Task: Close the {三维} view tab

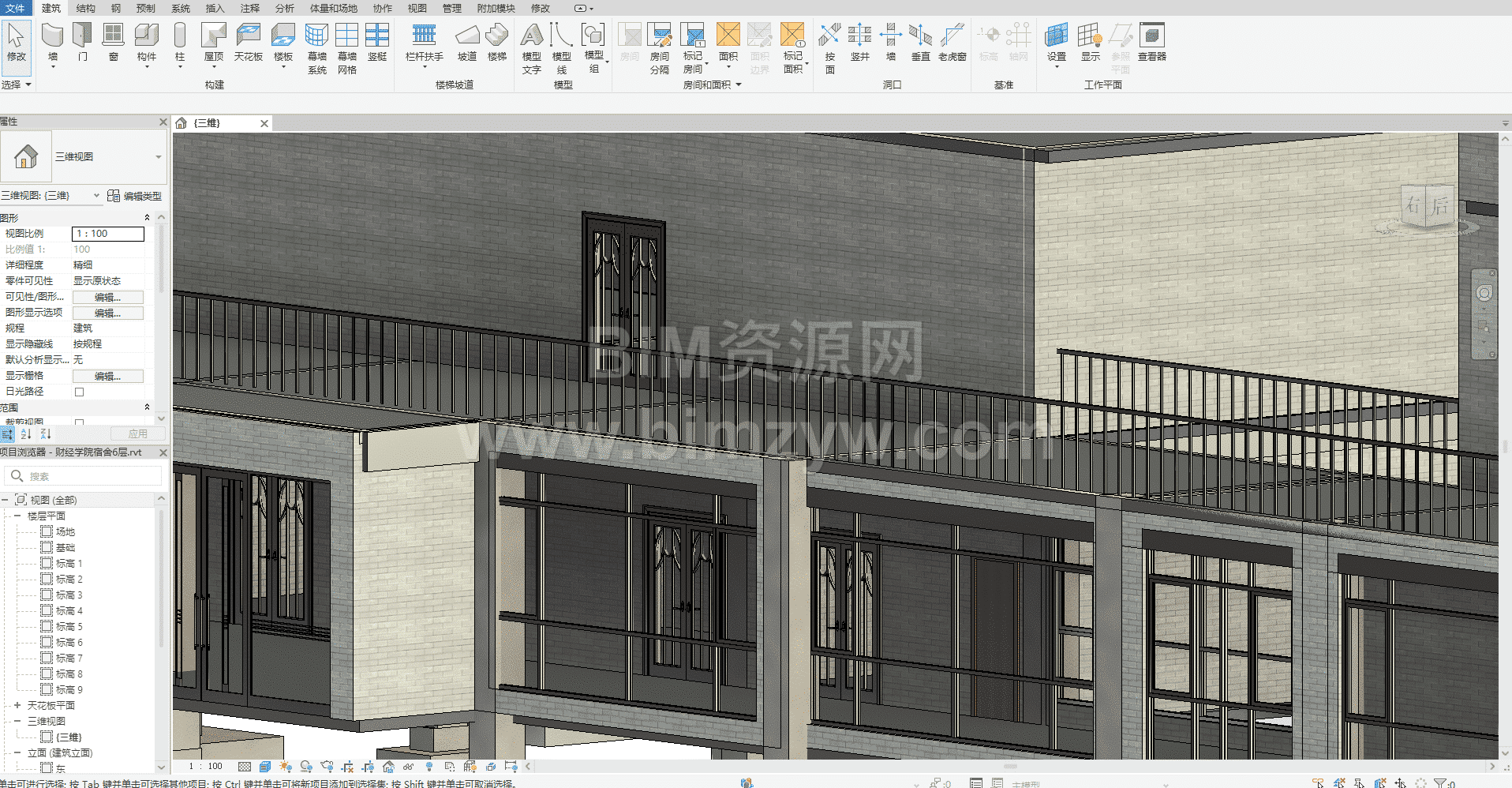Action: tap(264, 123)
